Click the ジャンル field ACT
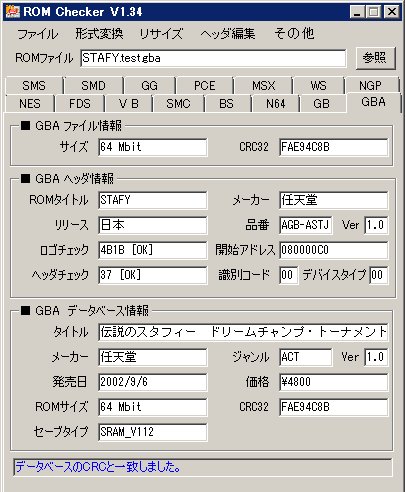The height and width of the screenshot is (492, 405). [x=306, y=357]
